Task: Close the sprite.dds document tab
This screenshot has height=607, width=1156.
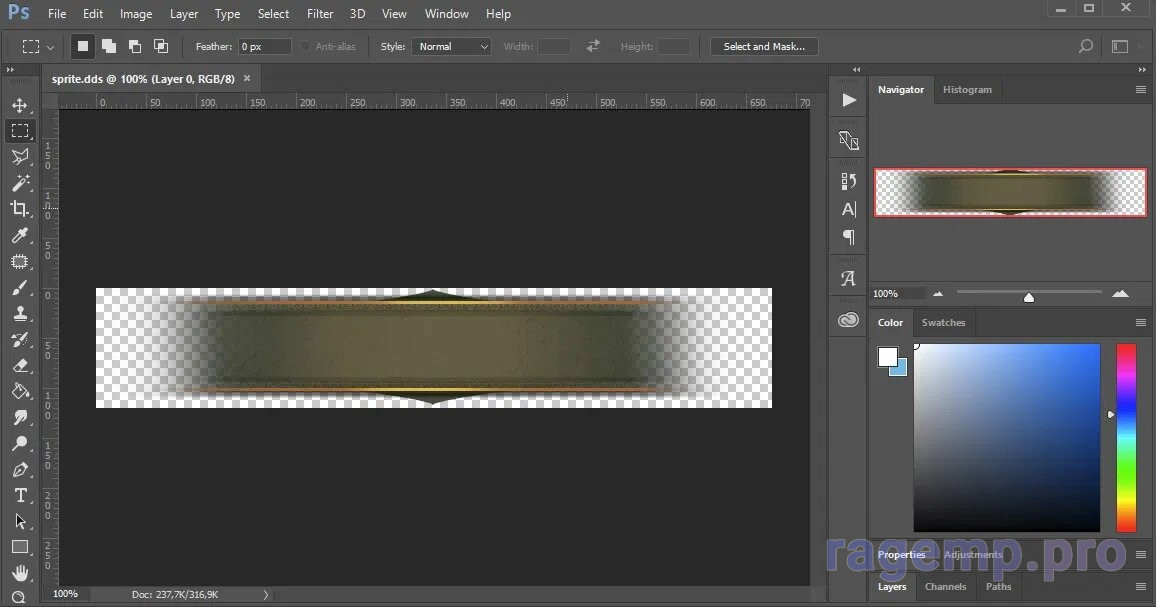Action: point(247,78)
